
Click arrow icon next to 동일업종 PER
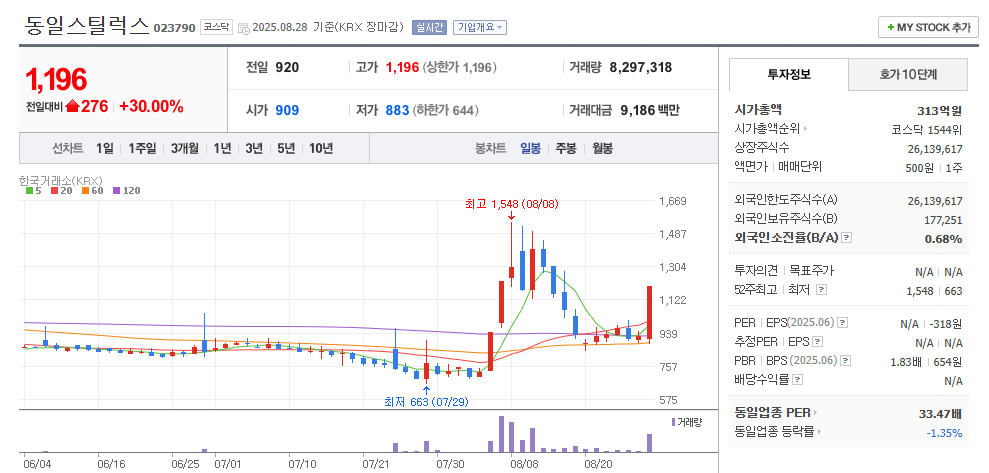tap(815, 413)
